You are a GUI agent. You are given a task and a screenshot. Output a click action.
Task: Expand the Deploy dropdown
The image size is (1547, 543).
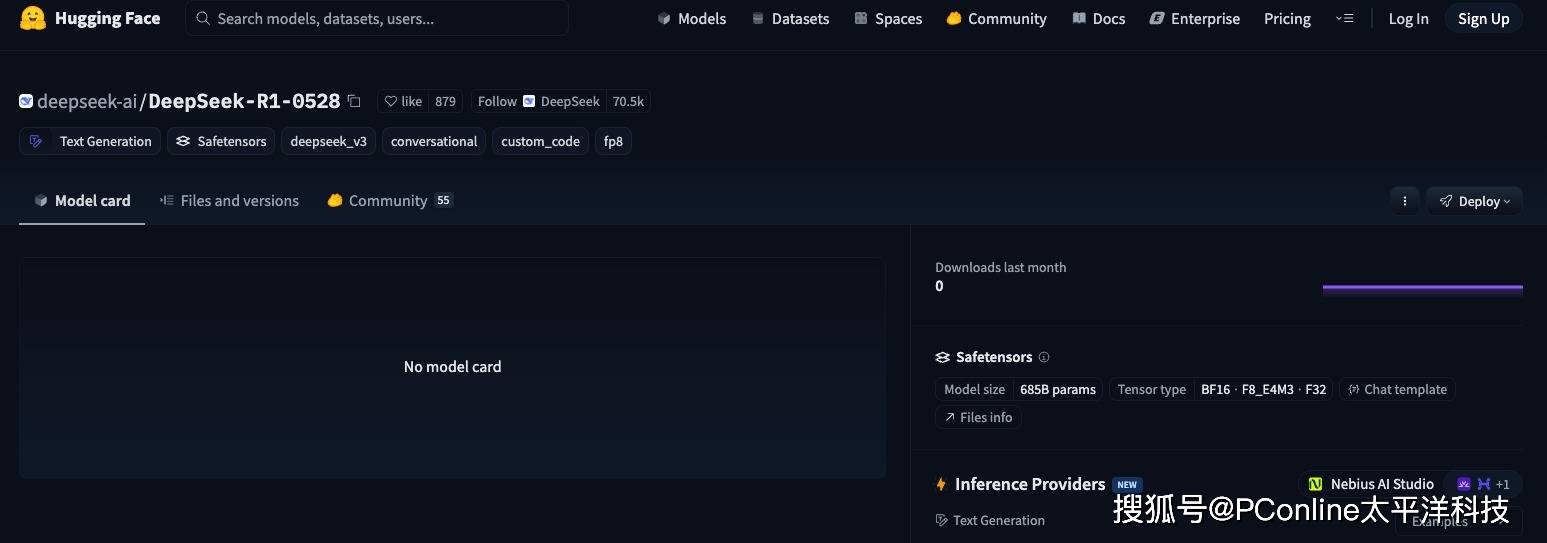[x=1475, y=201]
